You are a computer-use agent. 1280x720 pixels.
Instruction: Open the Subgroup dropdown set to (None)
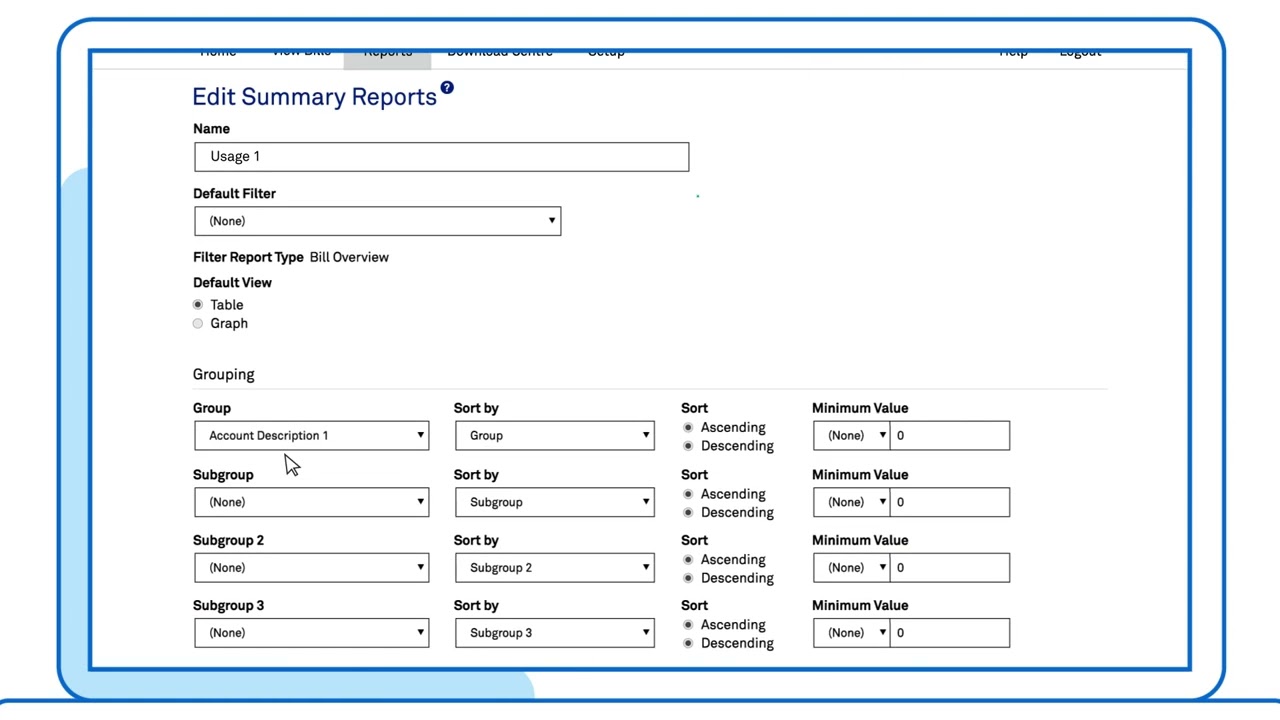point(311,502)
